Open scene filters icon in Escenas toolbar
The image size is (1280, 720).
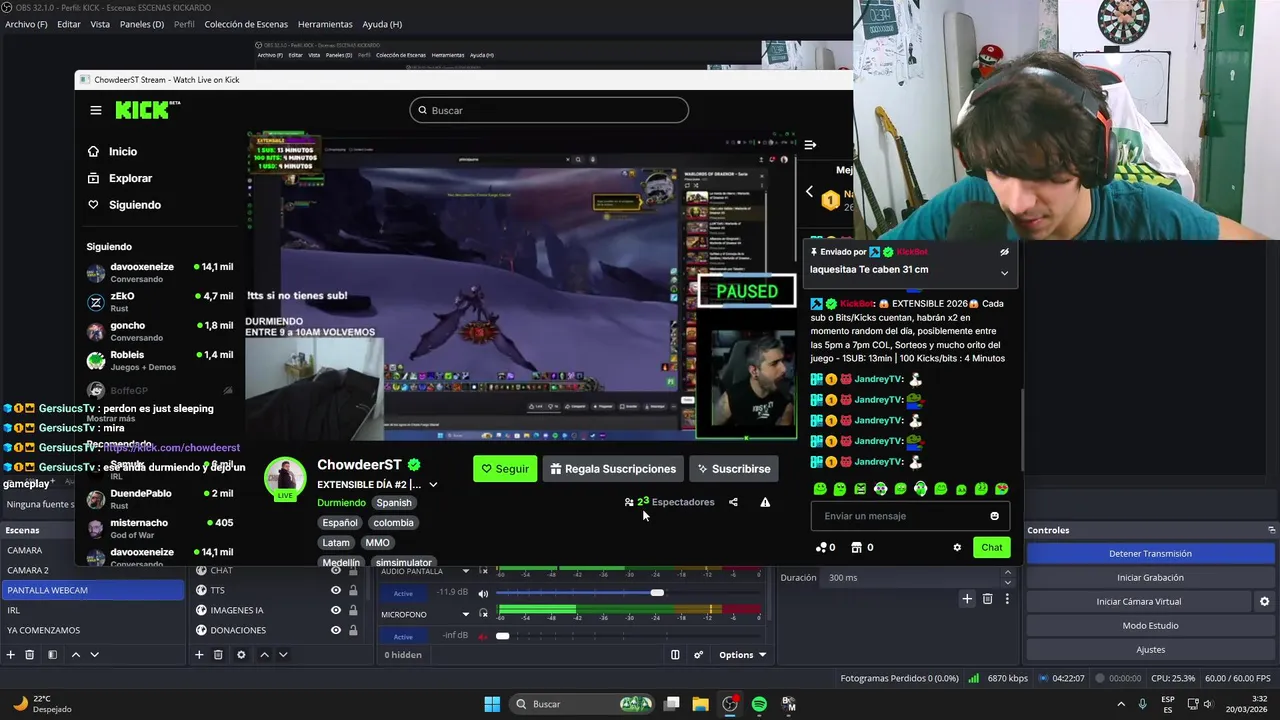(52, 655)
